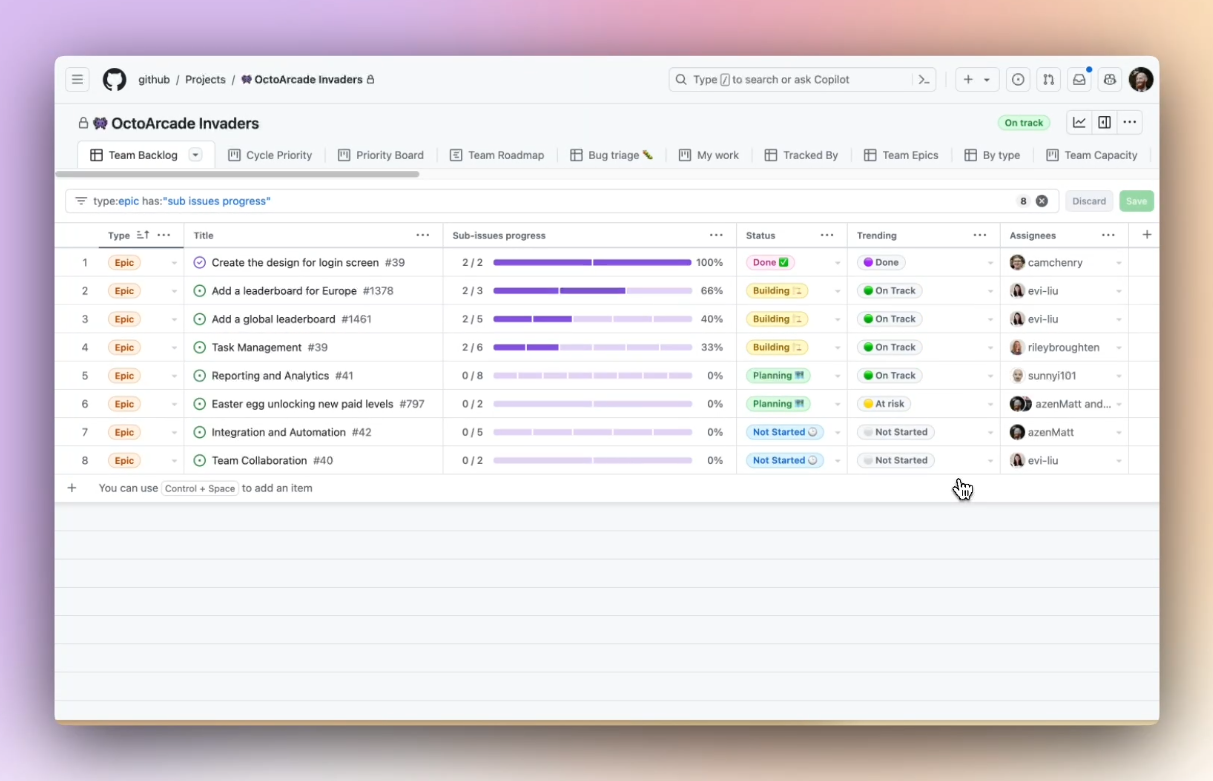This screenshot has width=1213, height=781.
Task: Open the hamburger menu icon top left
Action: tap(77, 79)
